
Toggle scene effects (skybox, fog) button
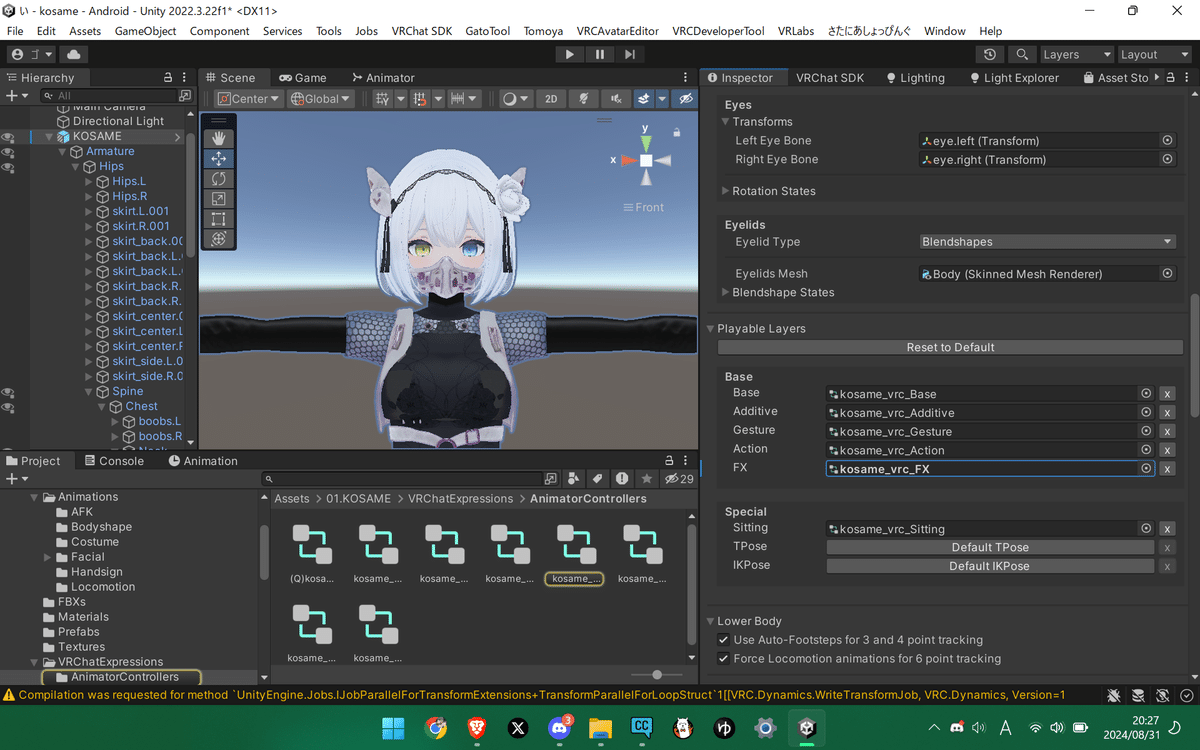(x=645, y=98)
